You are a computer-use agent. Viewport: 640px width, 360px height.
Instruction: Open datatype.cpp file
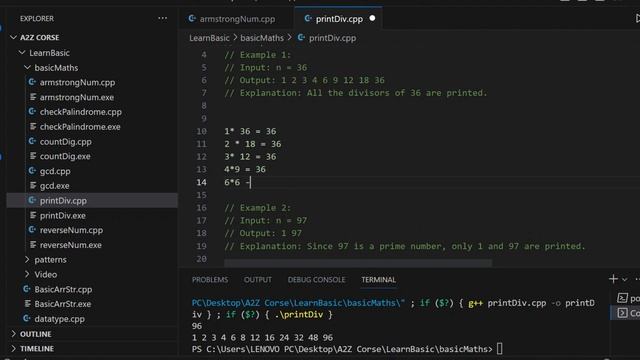[x=59, y=319]
